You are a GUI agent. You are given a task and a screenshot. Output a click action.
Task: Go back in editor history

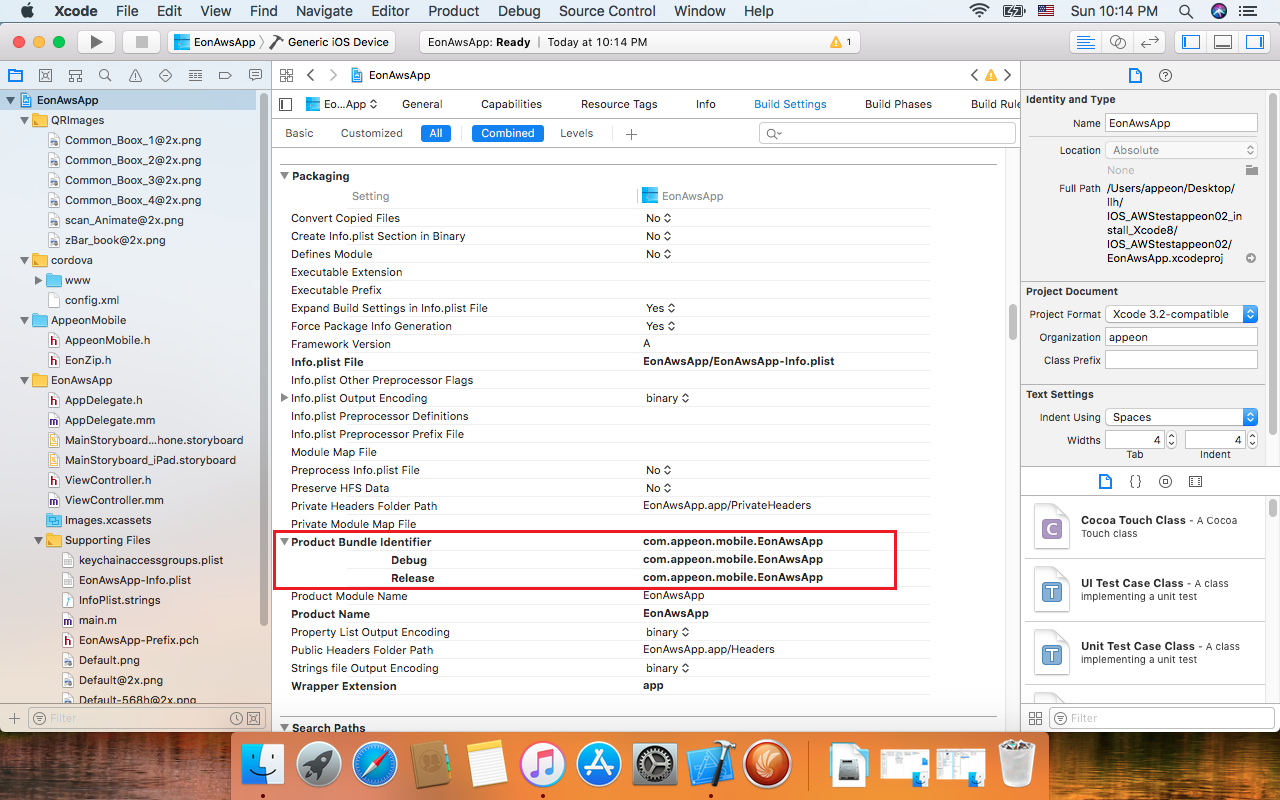[x=311, y=75]
